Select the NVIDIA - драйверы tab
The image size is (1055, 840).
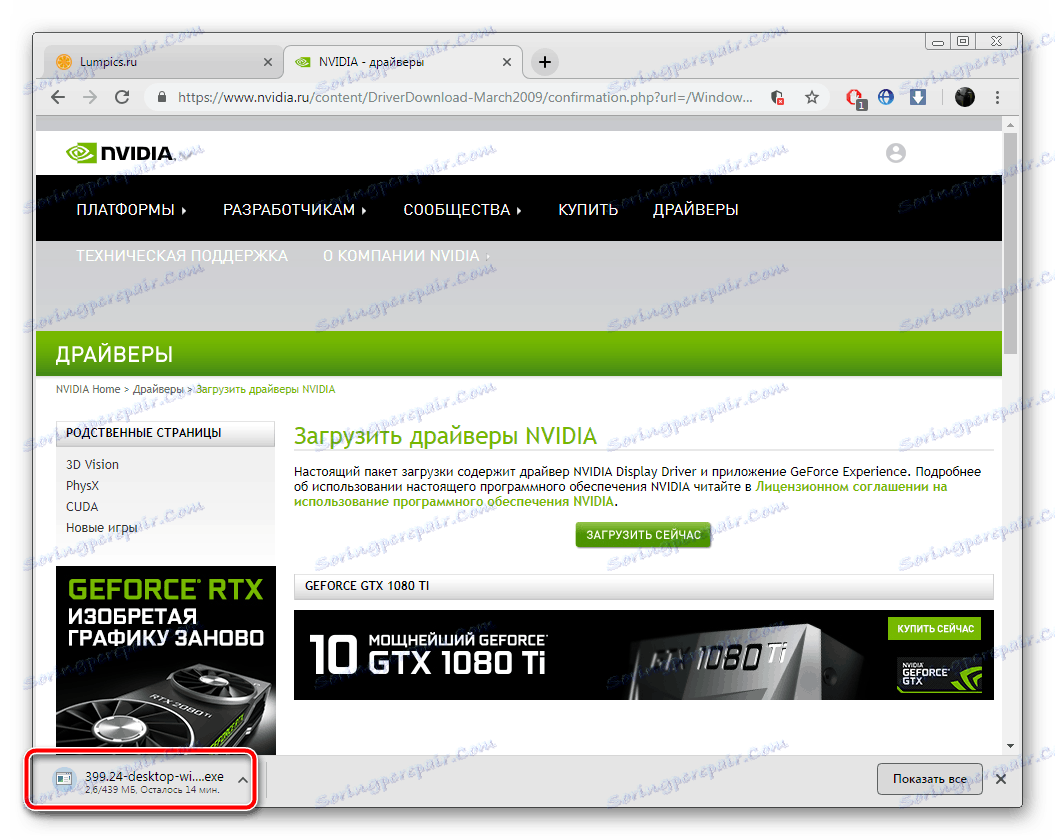coord(404,62)
